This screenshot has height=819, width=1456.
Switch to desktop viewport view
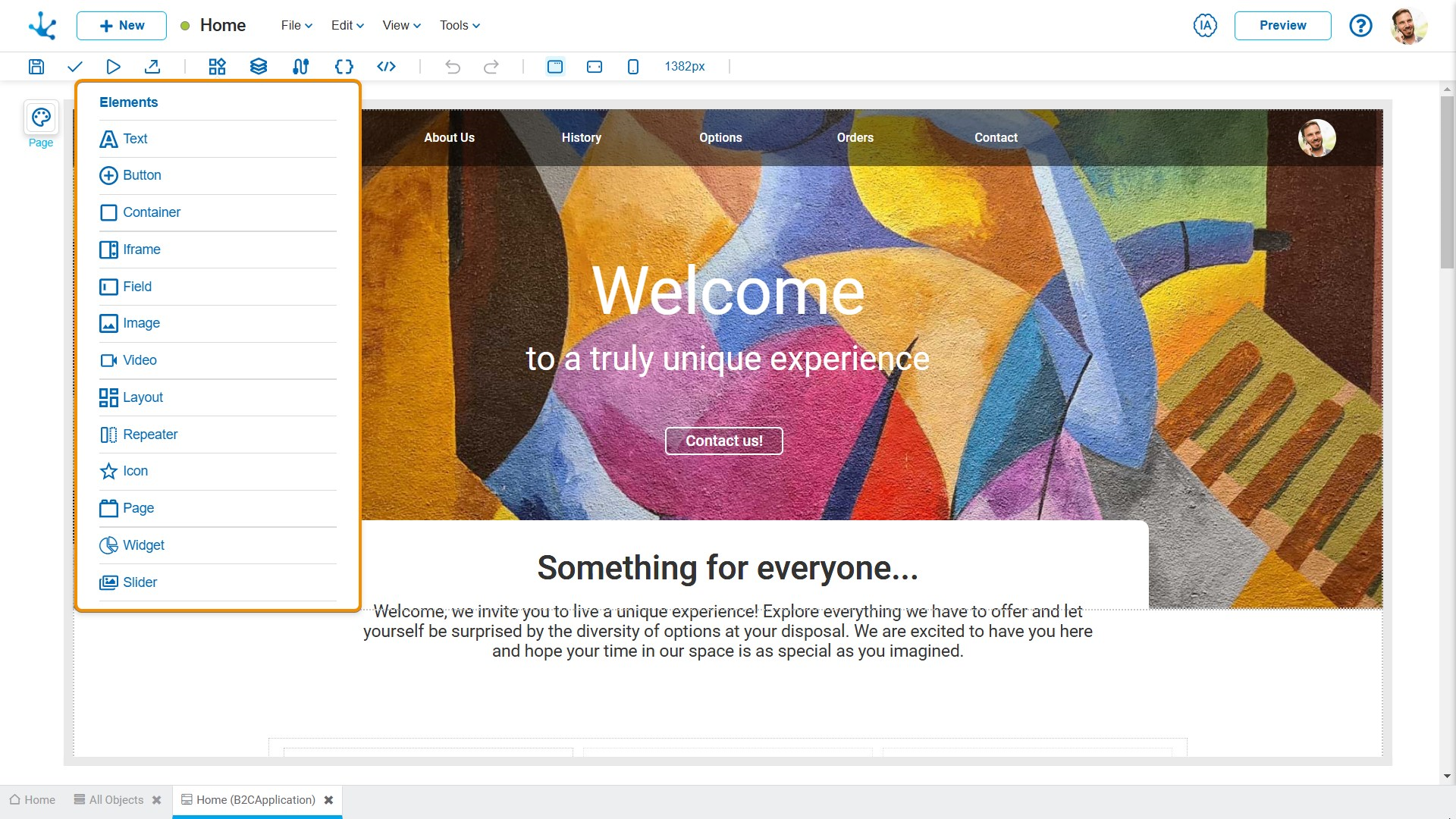[x=555, y=67]
